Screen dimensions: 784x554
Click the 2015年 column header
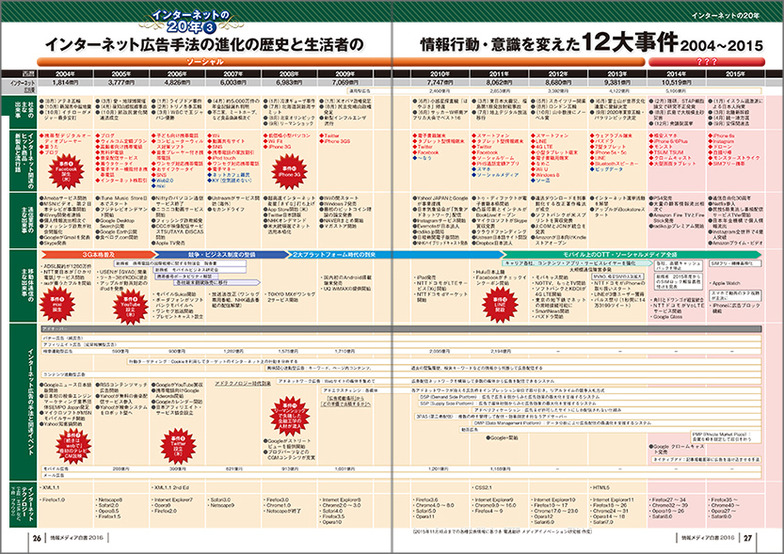(736, 74)
